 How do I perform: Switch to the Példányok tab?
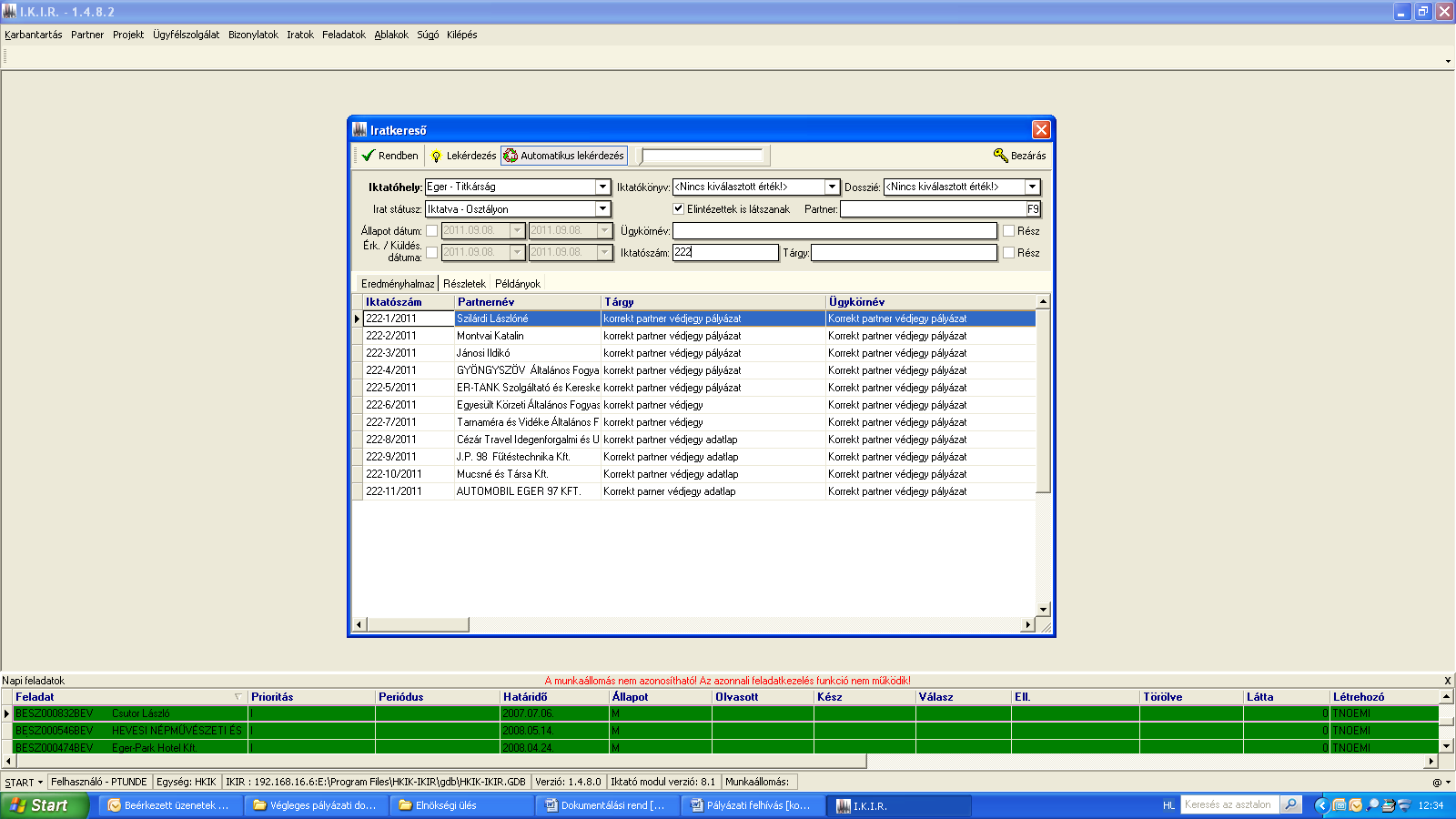coord(518,284)
